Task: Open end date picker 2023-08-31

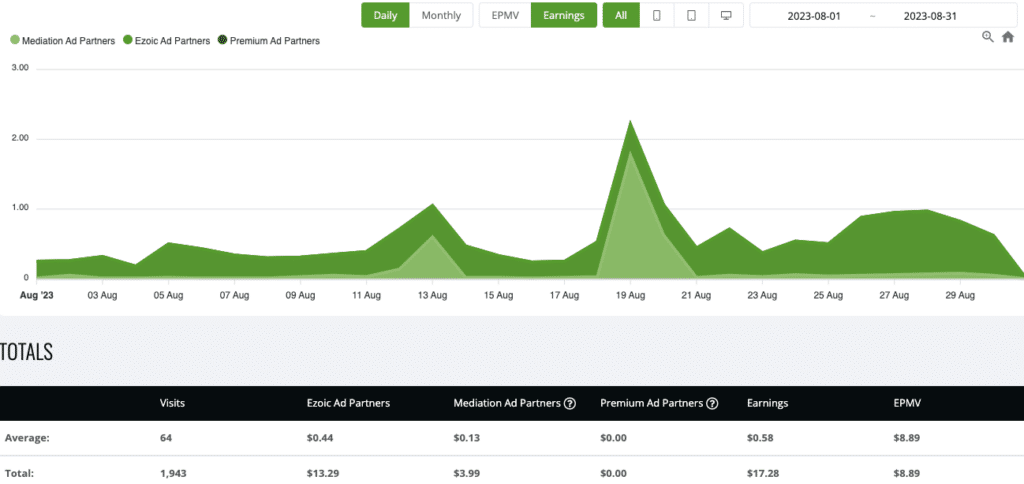Action: 931,16
